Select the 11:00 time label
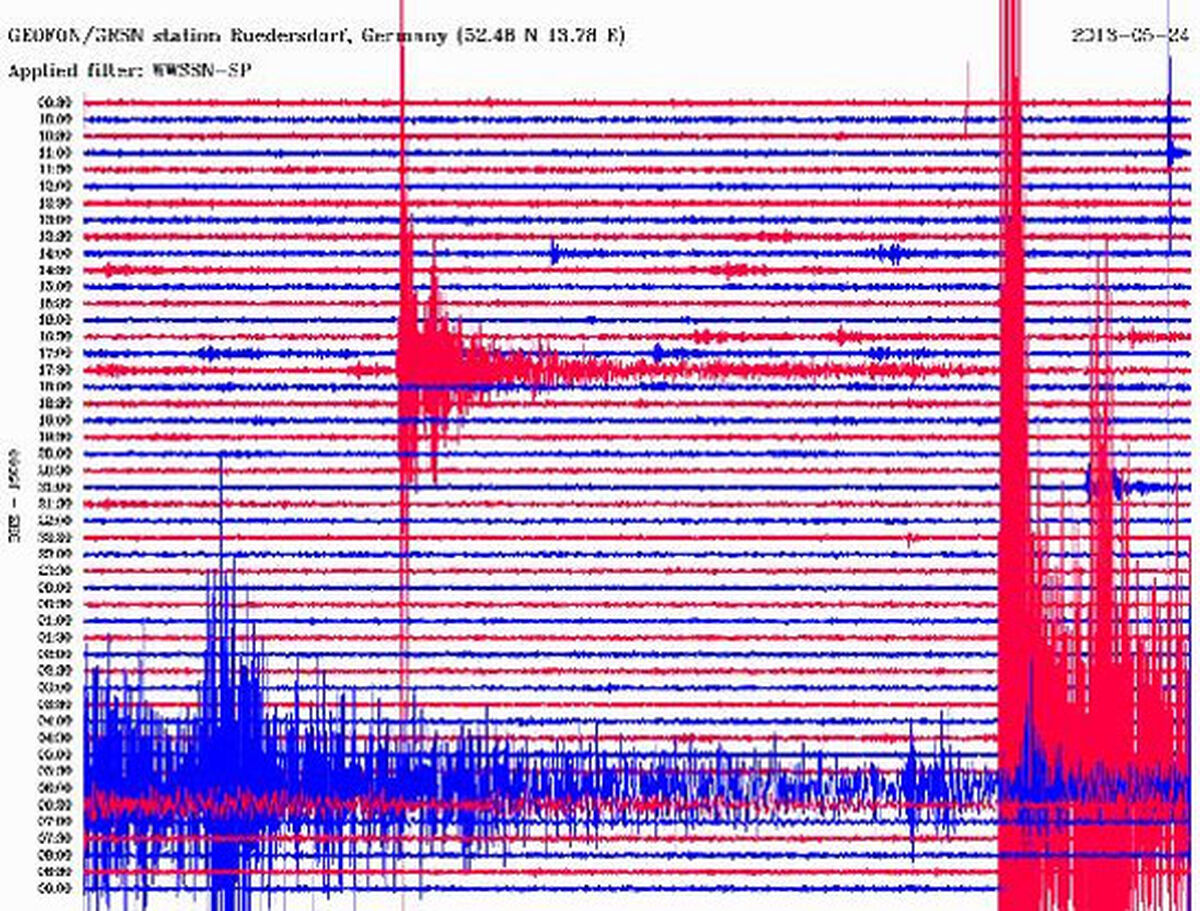Viewport: 1200px width, 911px height. click(x=54, y=152)
